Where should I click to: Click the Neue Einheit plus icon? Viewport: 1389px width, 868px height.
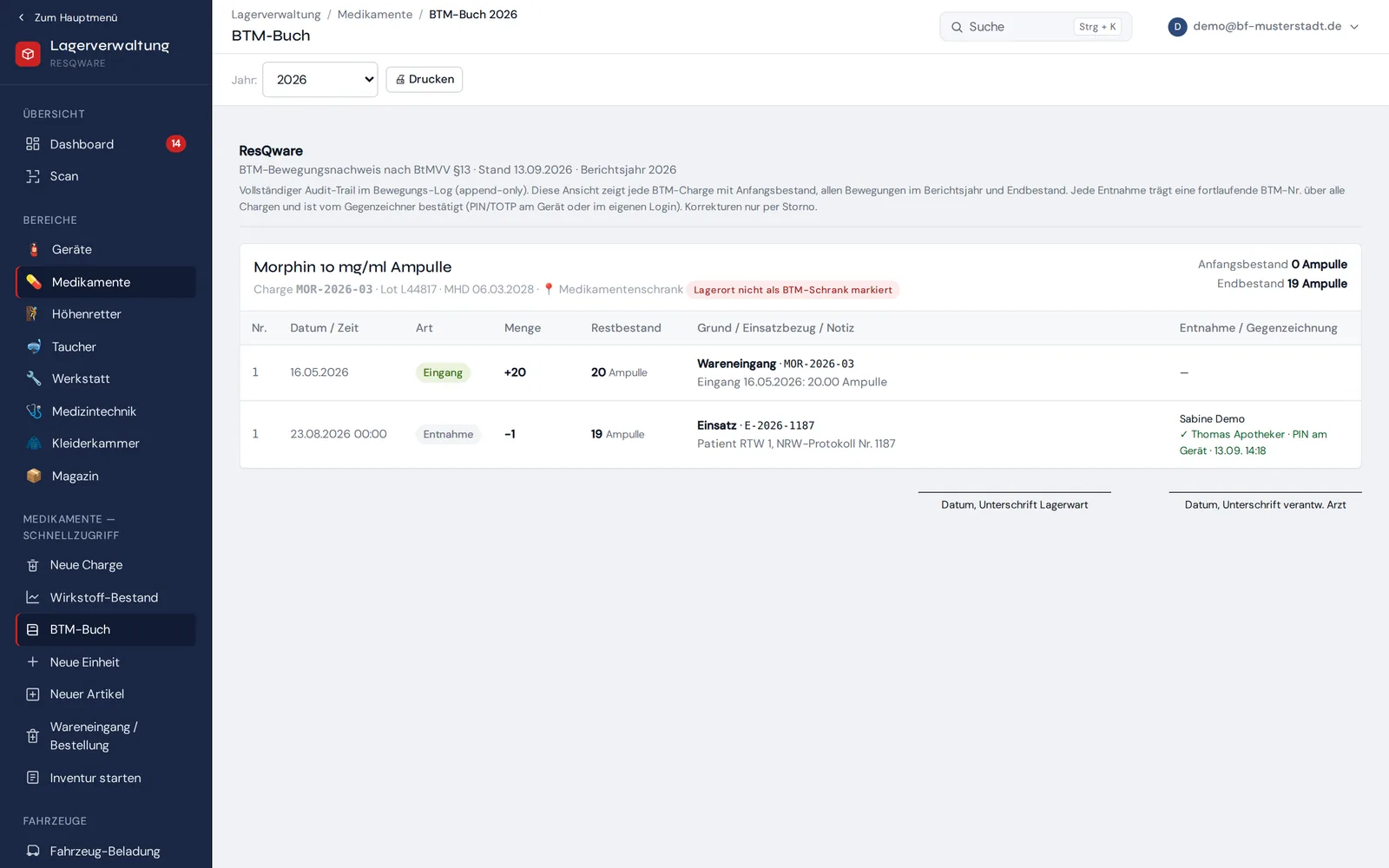pyautogui.click(x=33, y=662)
